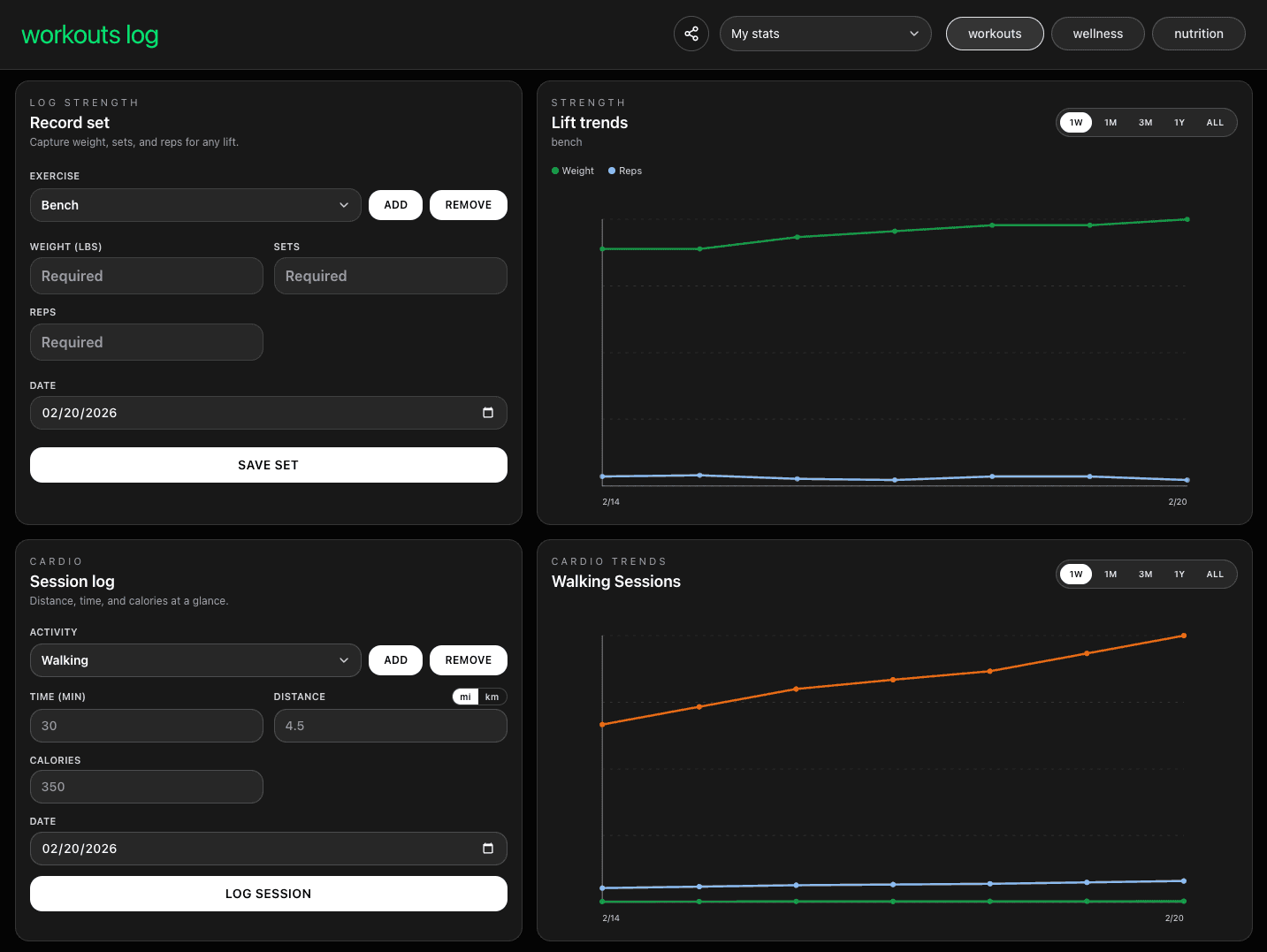Switch to the wellness tab
This screenshot has width=1267, height=952.
pyautogui.click(x=1098, y=34)
